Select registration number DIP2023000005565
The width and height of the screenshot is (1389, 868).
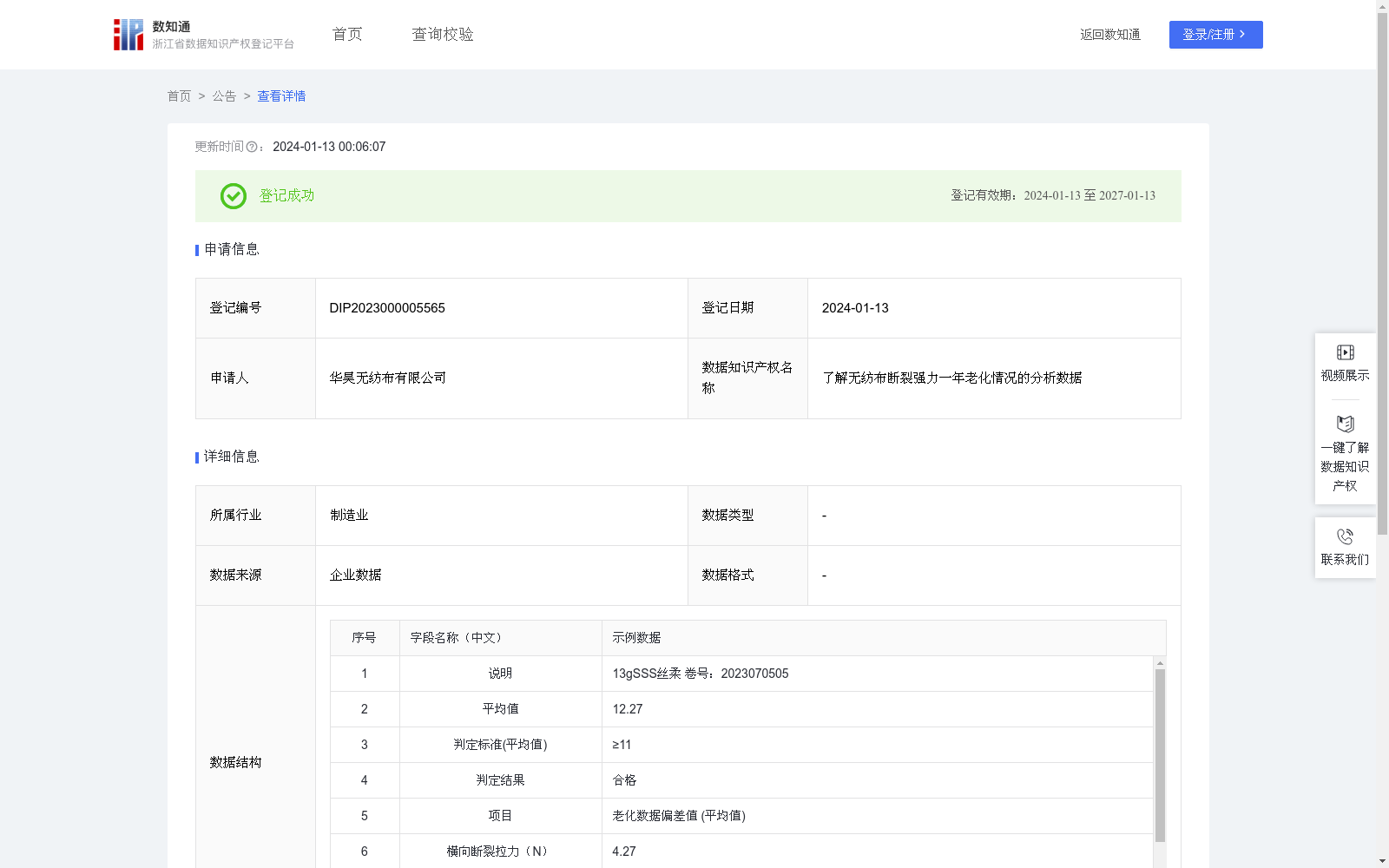tap(387, 308)
